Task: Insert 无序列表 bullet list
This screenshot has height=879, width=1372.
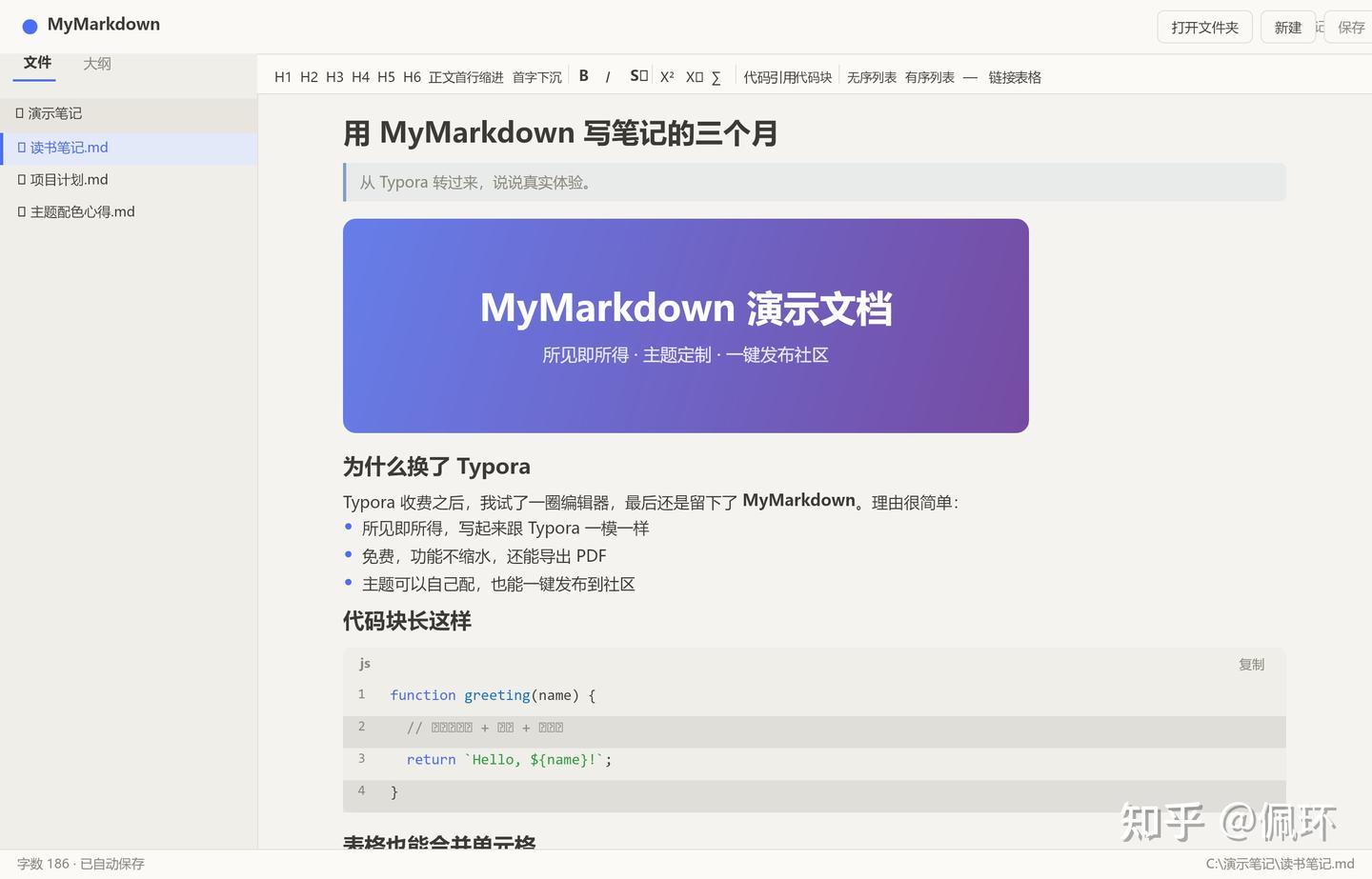Action: 872,77
